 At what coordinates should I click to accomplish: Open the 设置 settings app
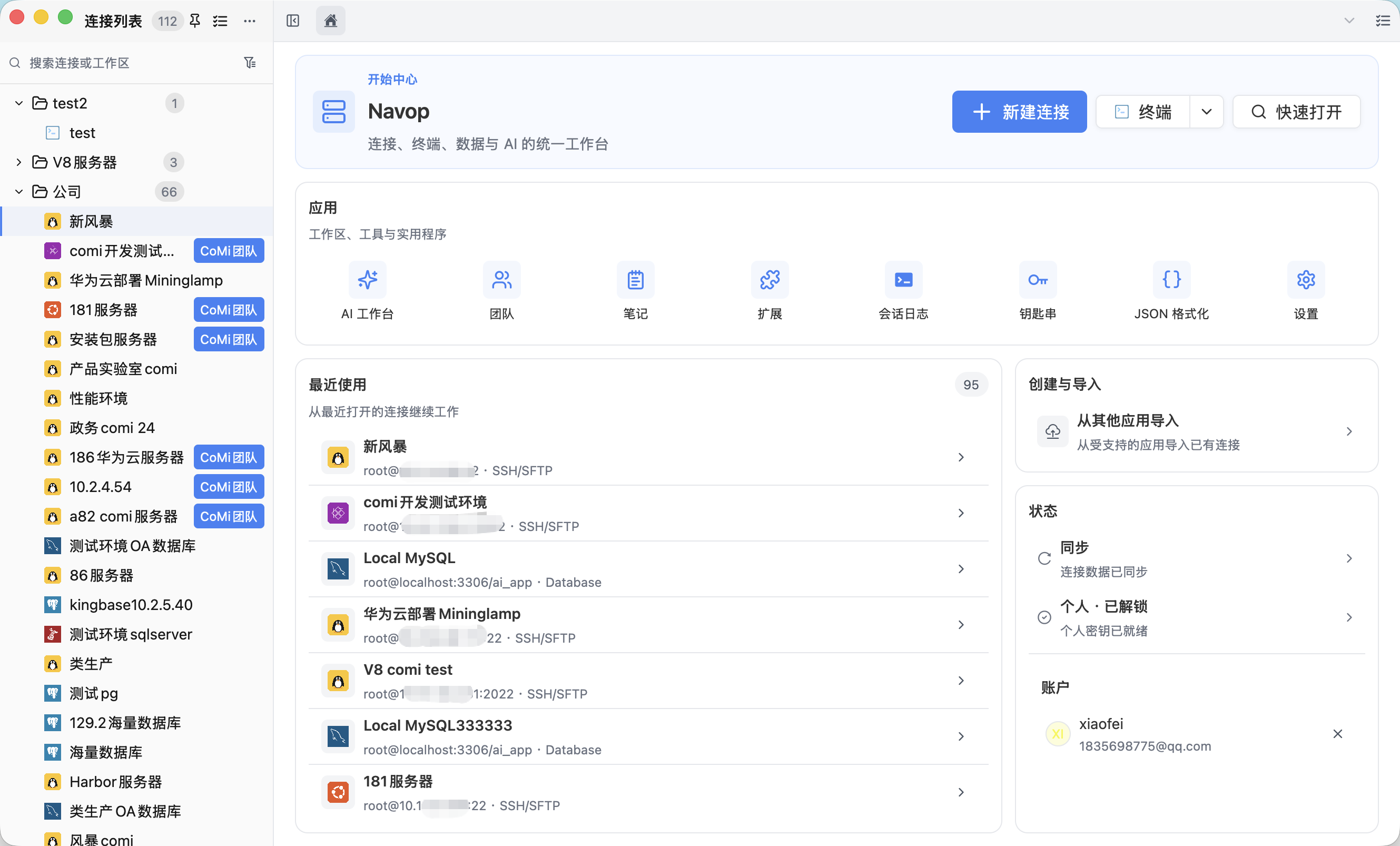click(x=1306, y=291)
